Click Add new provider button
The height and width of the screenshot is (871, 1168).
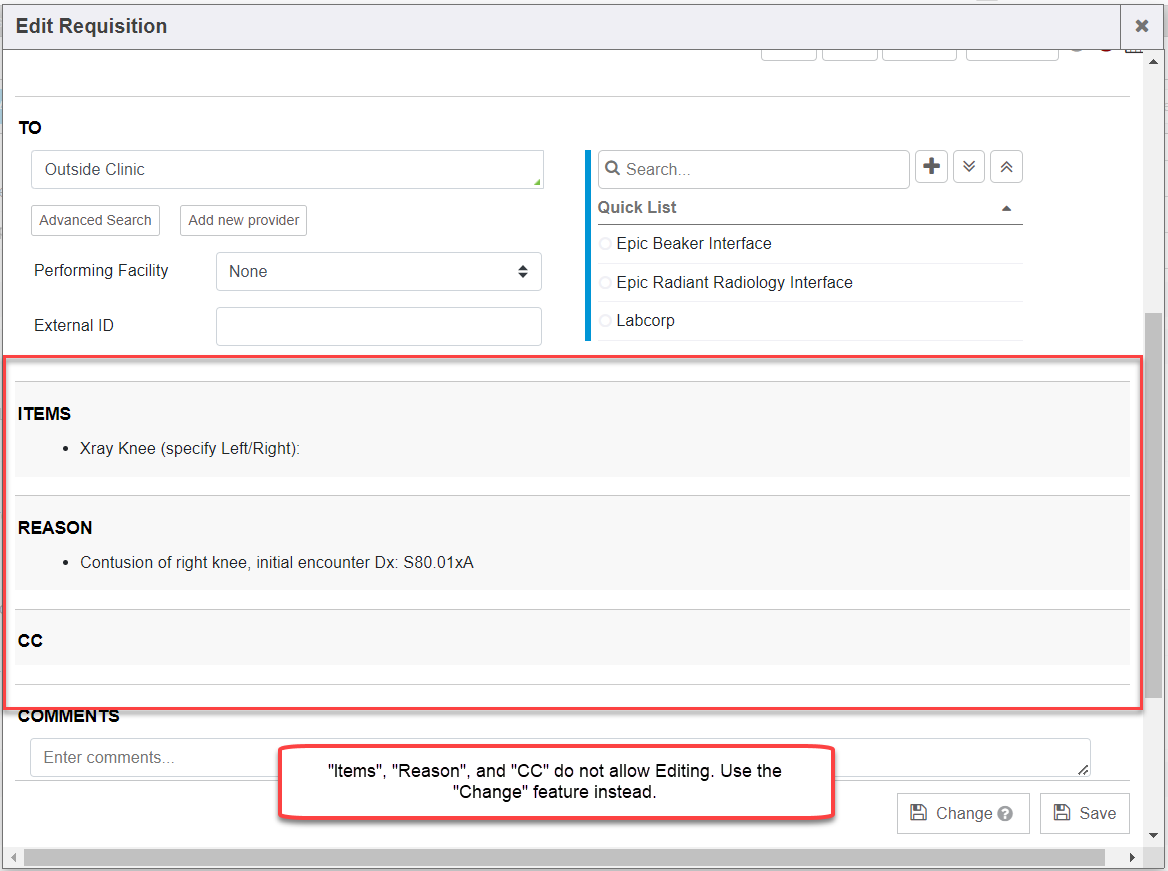pos(244,220)
